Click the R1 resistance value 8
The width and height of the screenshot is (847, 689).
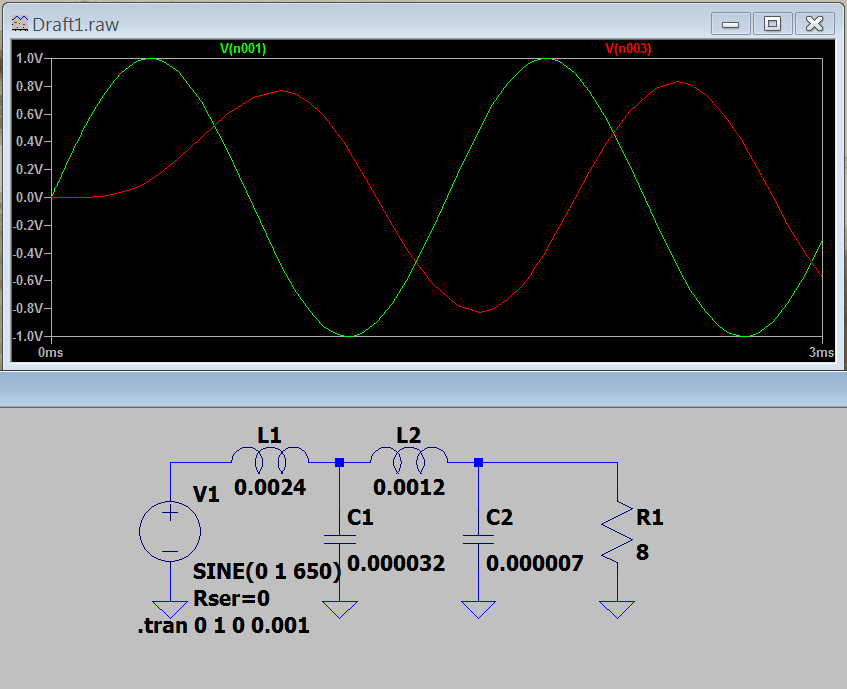[642, 552]
